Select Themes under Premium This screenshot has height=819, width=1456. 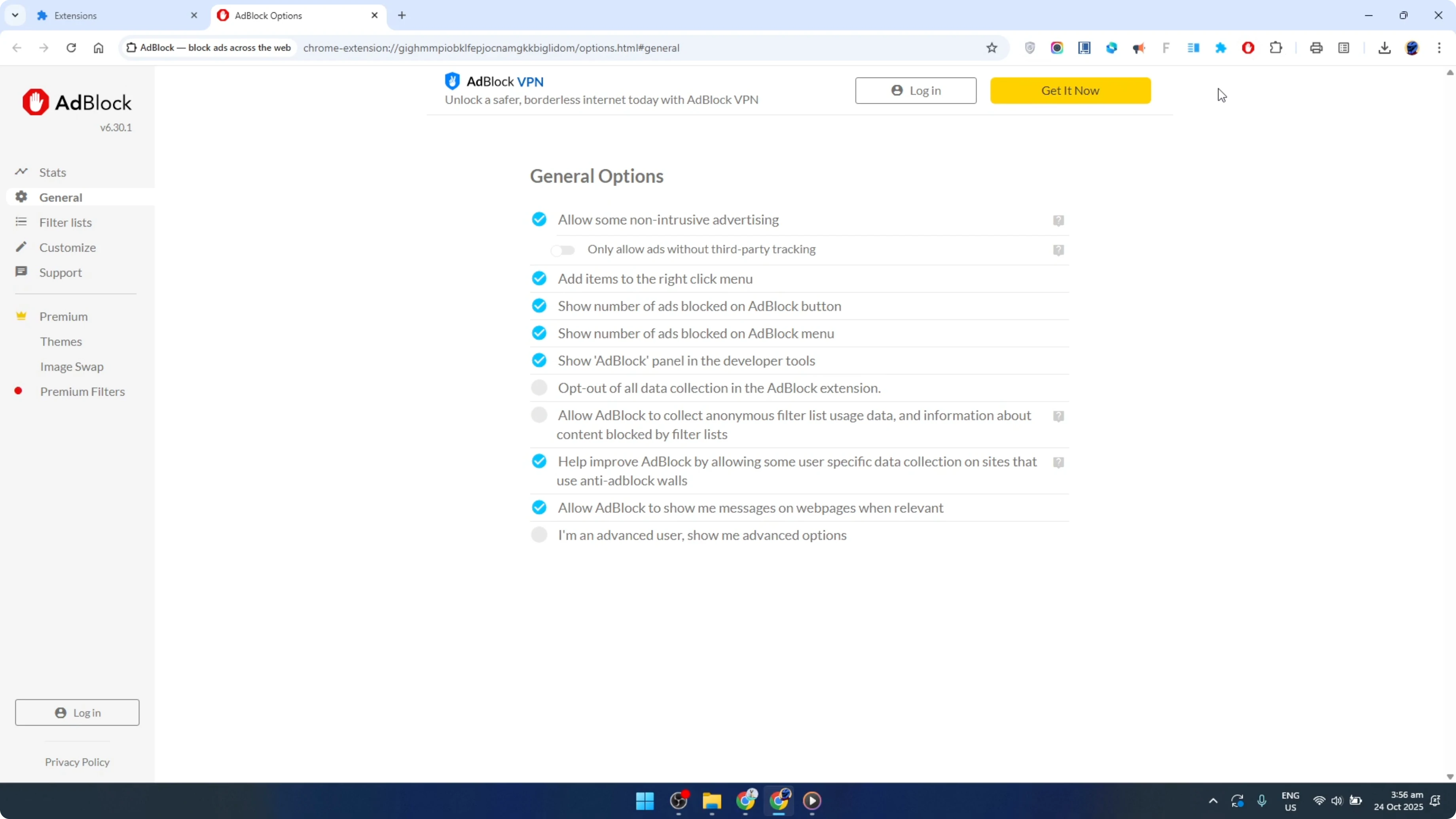tap(61, 341)
